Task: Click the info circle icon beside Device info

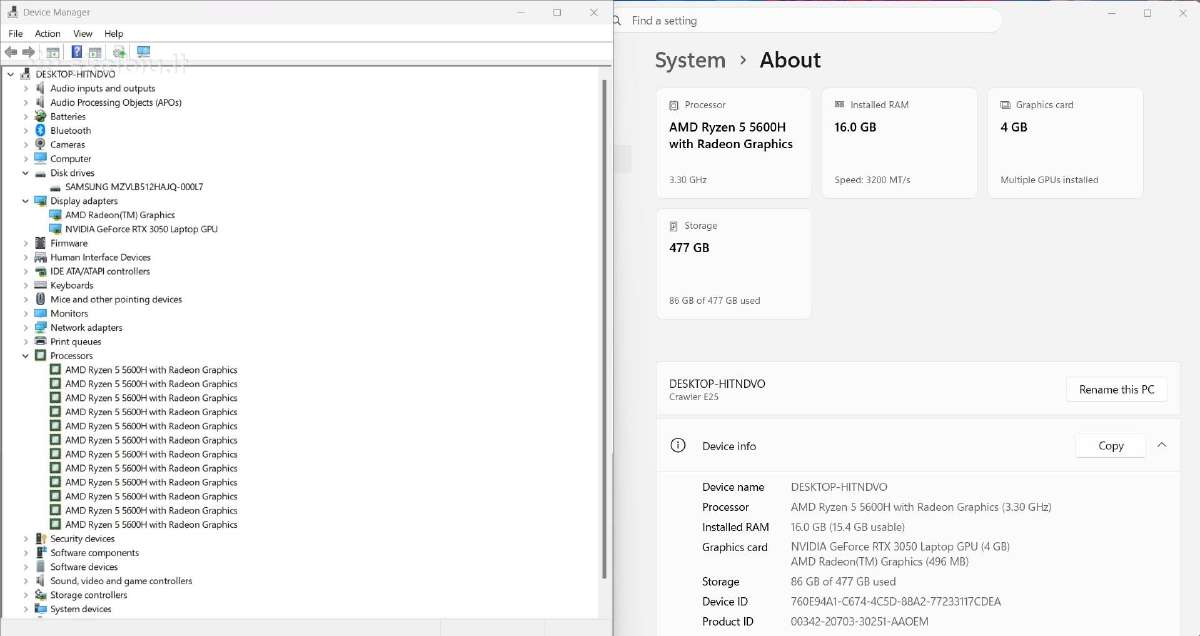Action: point(678,446)
